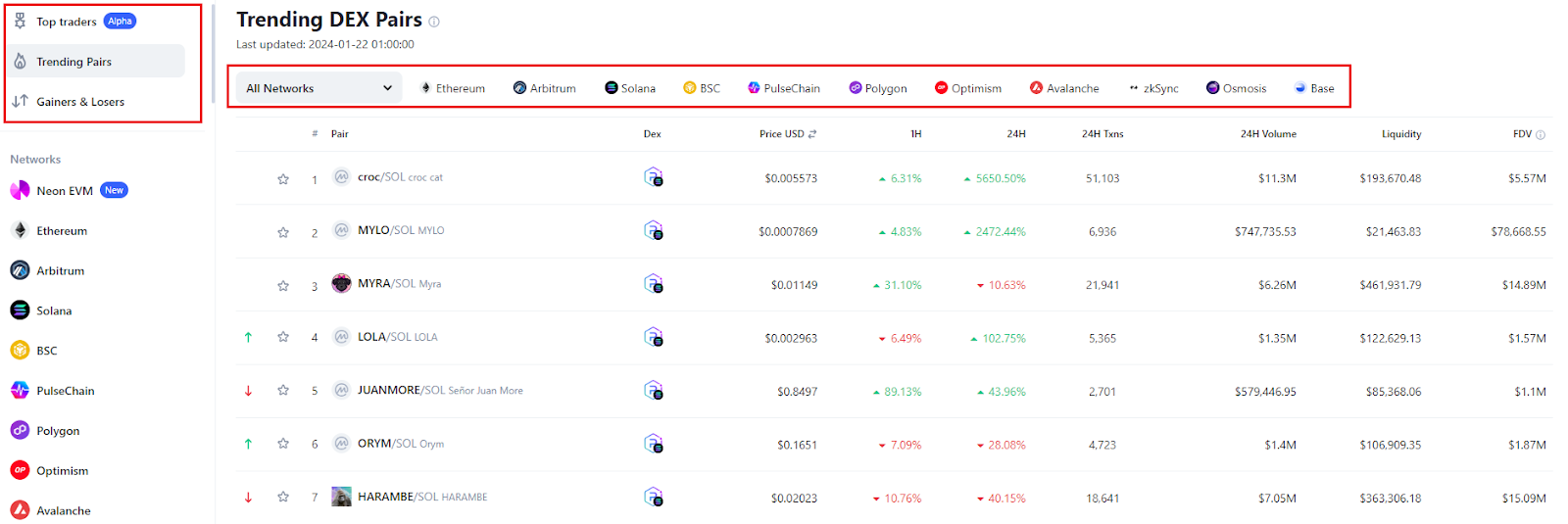This screenshot has height=524, width=1568.
Task: Select Neon EVM in Networks sidebar
Action: point(69,190)
